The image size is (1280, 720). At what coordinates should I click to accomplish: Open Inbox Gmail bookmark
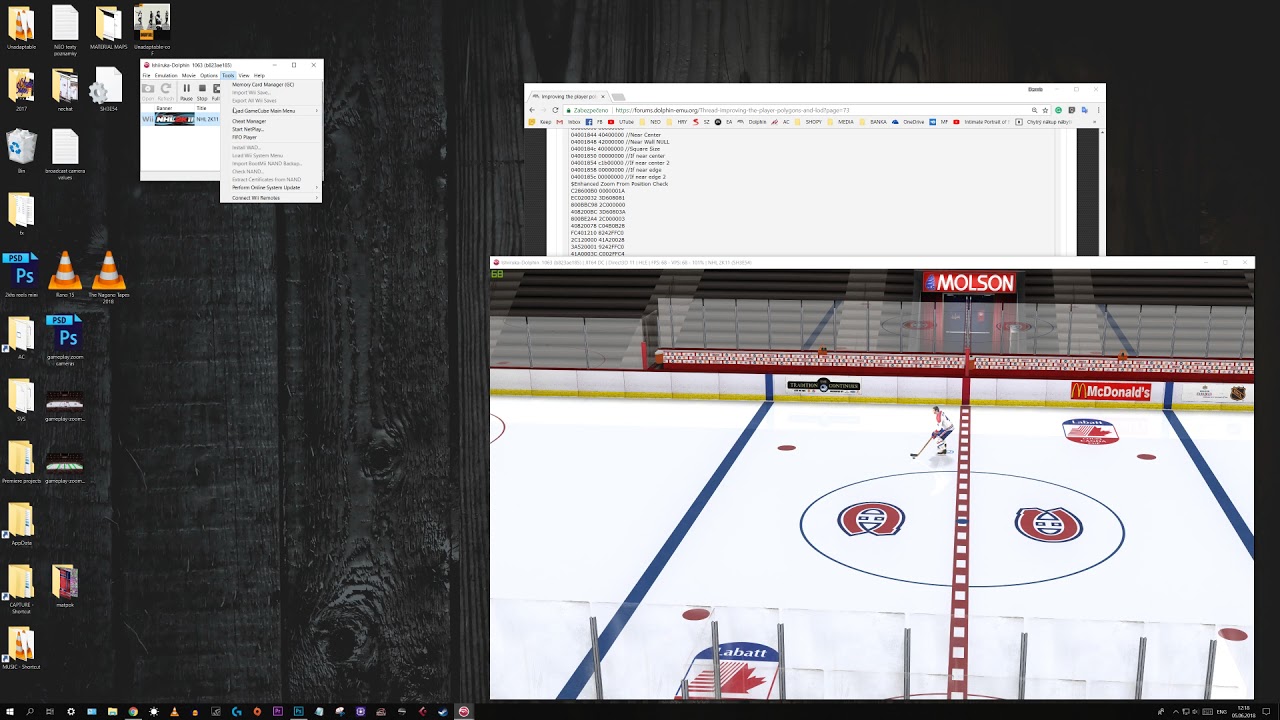click(x=568, y=122)
